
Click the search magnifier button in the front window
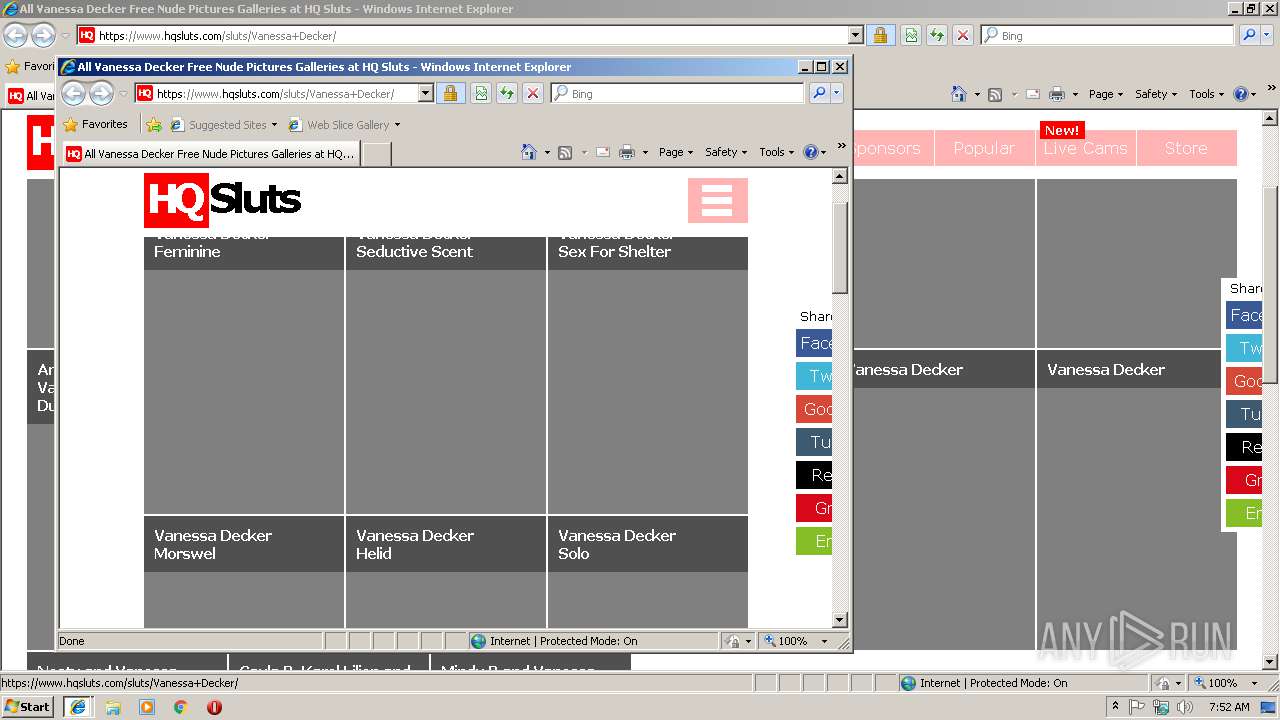(x=819, y=93)
